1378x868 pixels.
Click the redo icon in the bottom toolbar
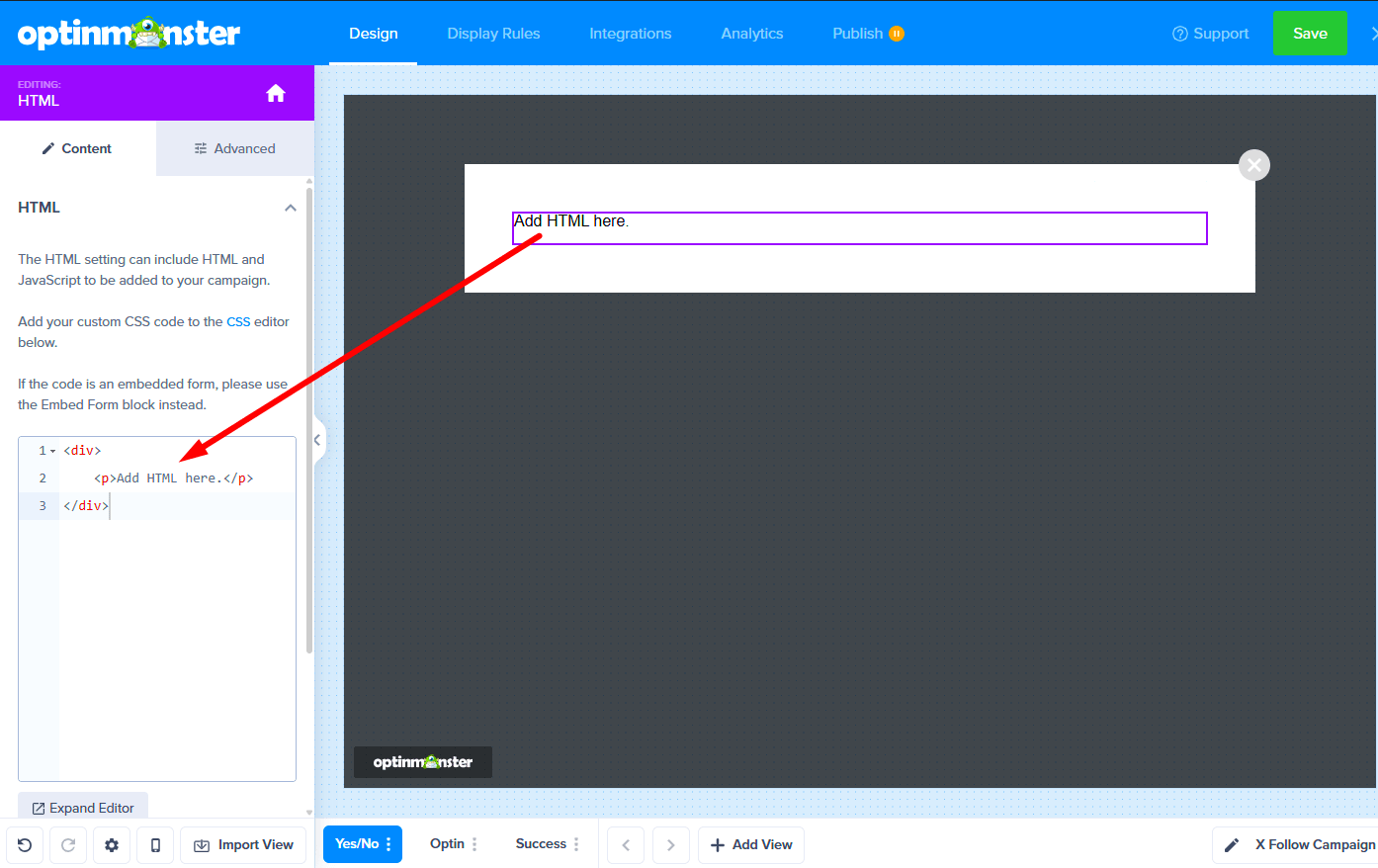(68, 845)
